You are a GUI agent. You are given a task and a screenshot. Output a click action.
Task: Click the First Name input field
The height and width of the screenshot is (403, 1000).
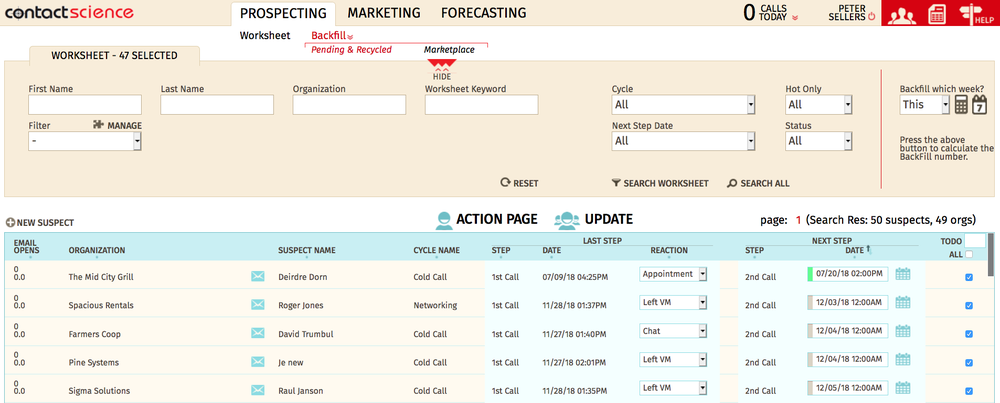click(85, 105)
